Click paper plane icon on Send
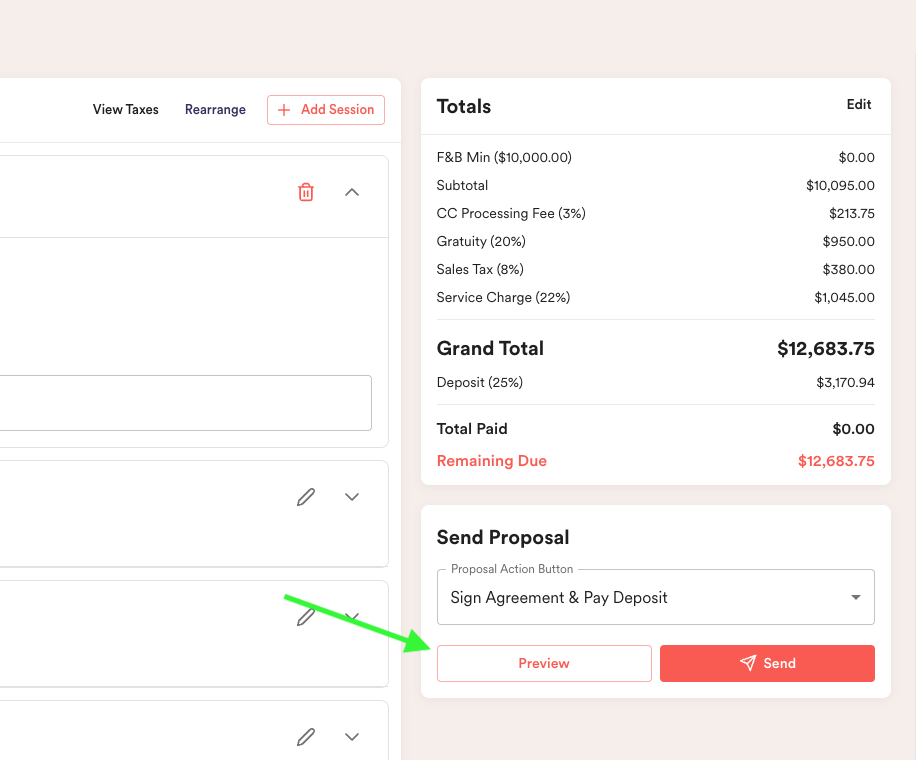 [748, 662]
